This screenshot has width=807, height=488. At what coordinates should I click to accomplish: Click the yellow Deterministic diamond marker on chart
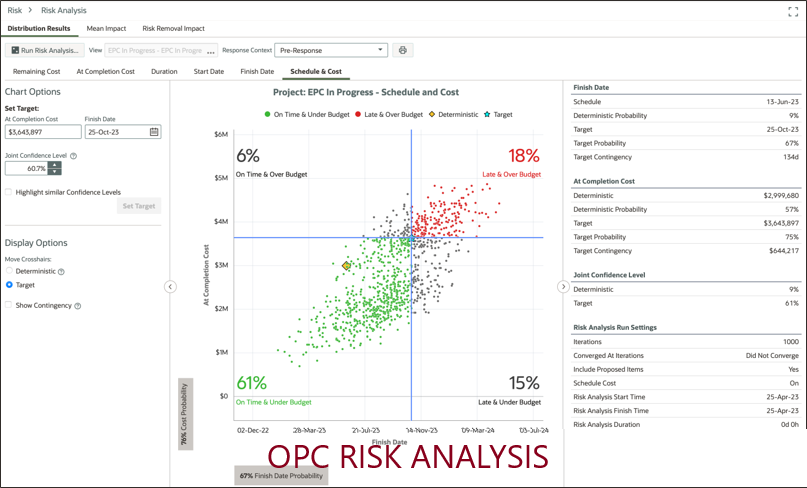coord(347,266)
